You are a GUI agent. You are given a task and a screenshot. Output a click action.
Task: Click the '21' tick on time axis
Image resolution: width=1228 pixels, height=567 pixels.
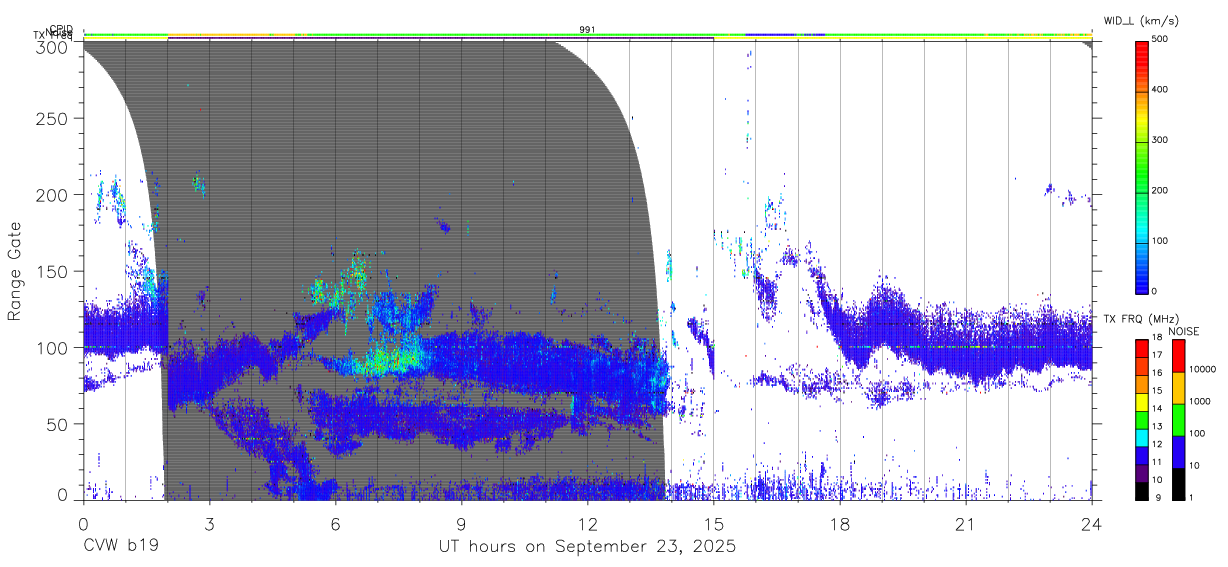965,524
